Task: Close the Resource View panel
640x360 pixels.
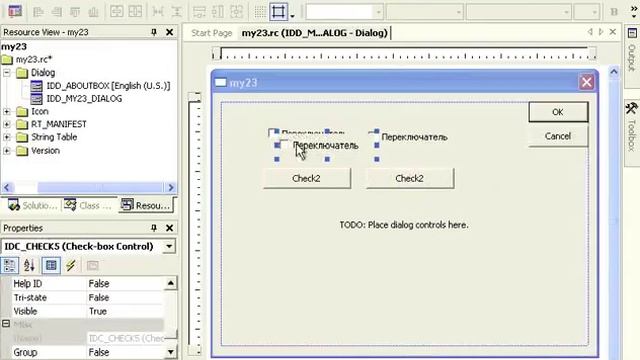Action: [x=169, y=32]
